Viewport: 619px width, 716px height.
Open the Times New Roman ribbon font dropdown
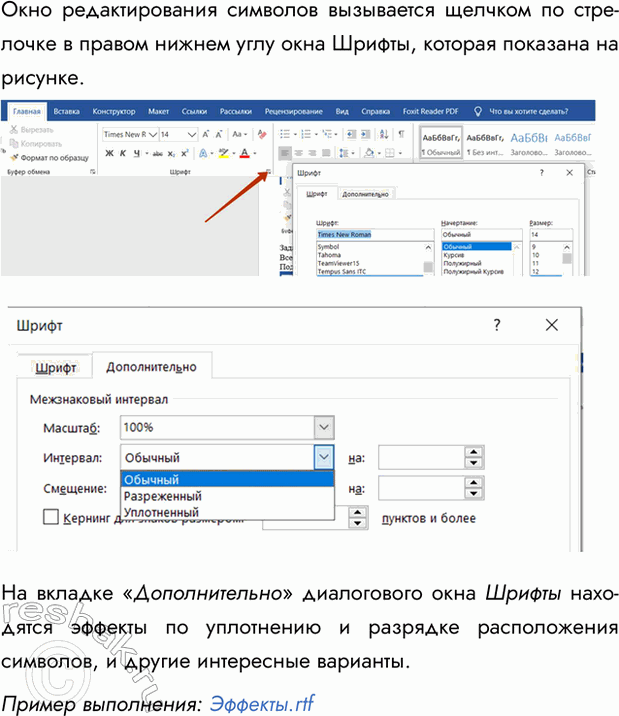tap(153, 134)
